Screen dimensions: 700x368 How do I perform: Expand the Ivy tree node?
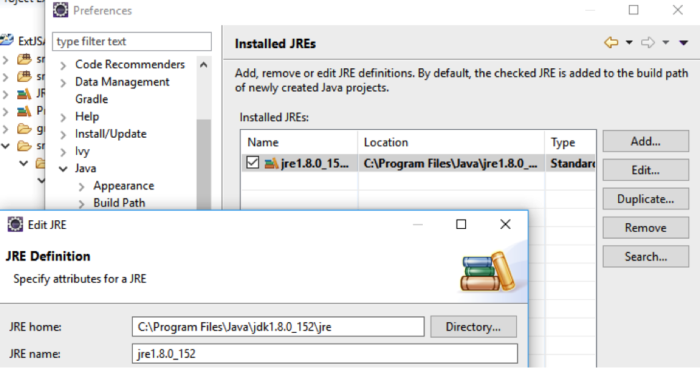(63, 152)
